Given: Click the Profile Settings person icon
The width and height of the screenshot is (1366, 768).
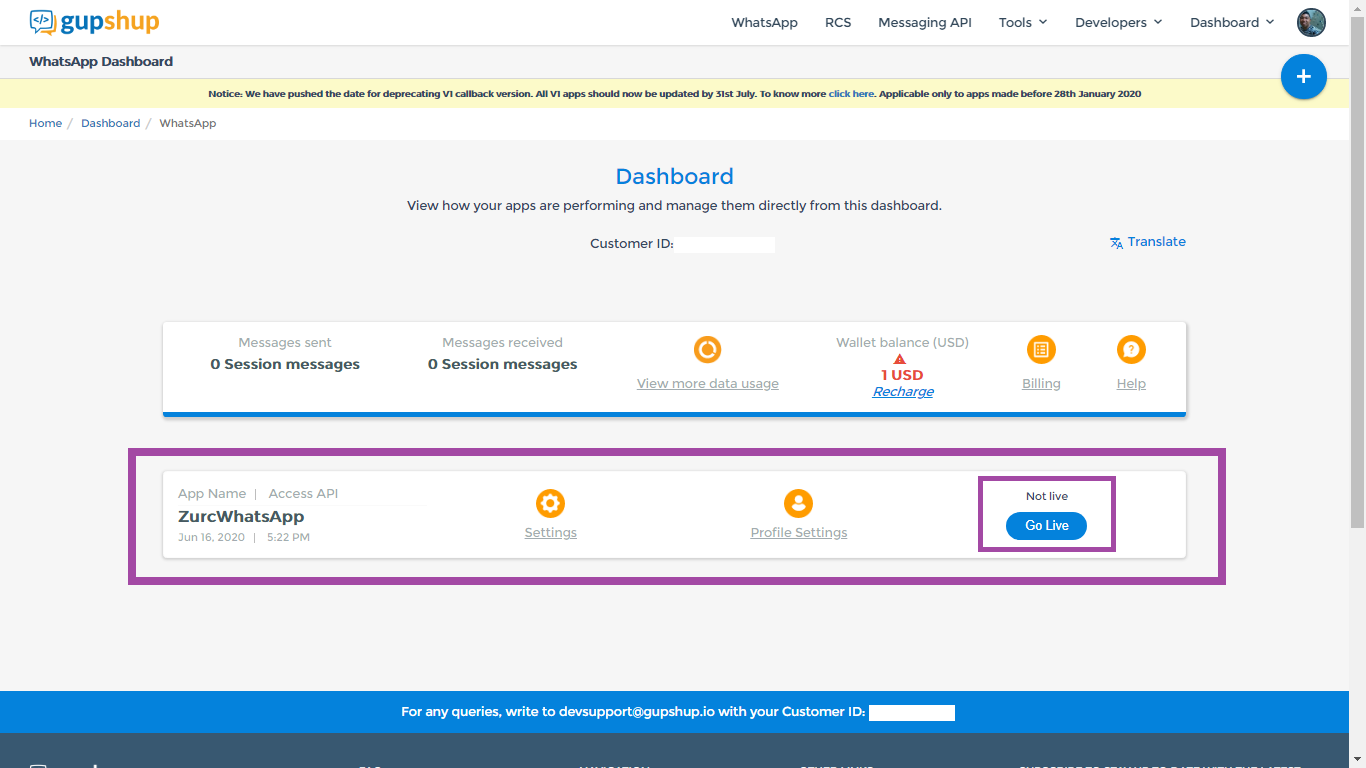Looking at the screenshot, I should click(798, 503).
